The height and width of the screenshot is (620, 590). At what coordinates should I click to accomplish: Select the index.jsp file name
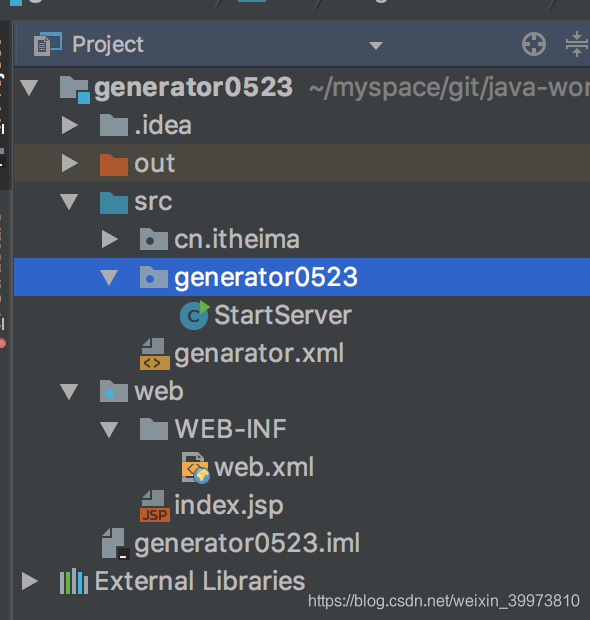(x=229, y=506)
